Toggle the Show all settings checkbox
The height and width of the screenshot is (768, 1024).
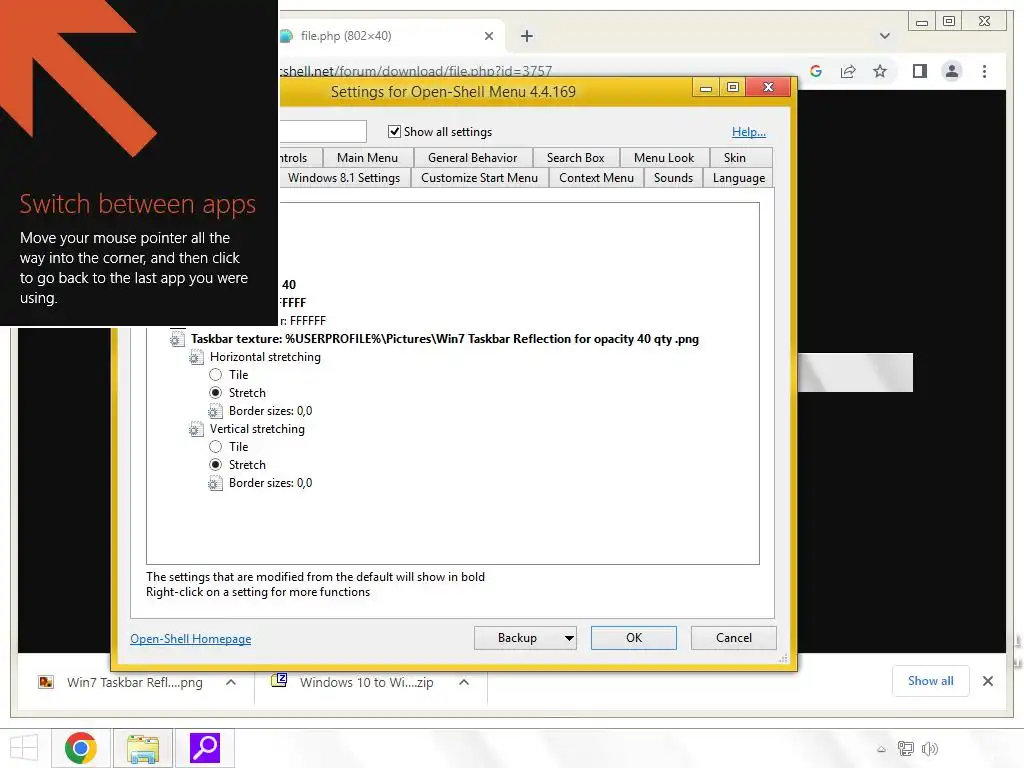[x=394, y=132]
